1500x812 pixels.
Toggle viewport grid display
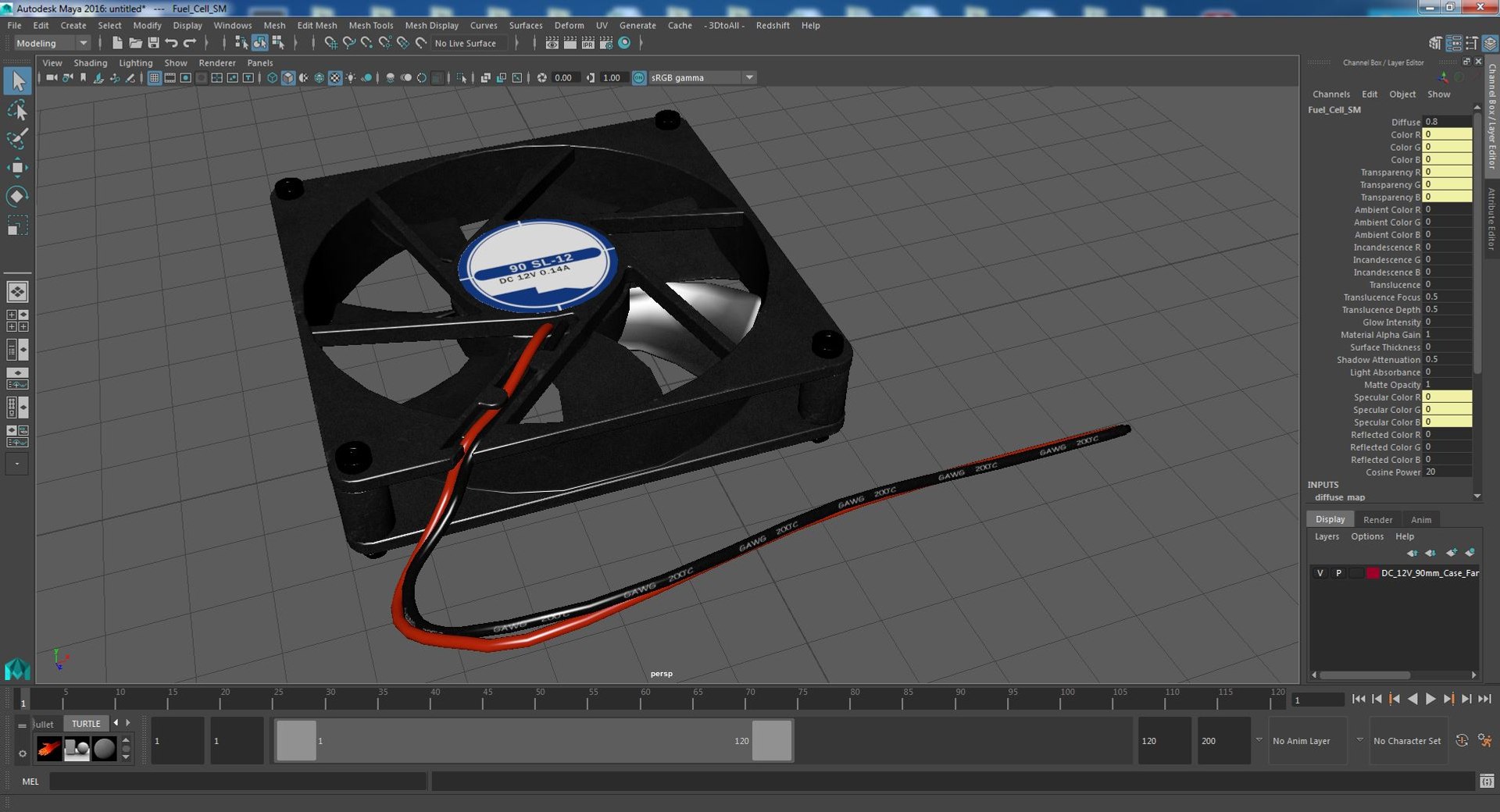point(154,77)
